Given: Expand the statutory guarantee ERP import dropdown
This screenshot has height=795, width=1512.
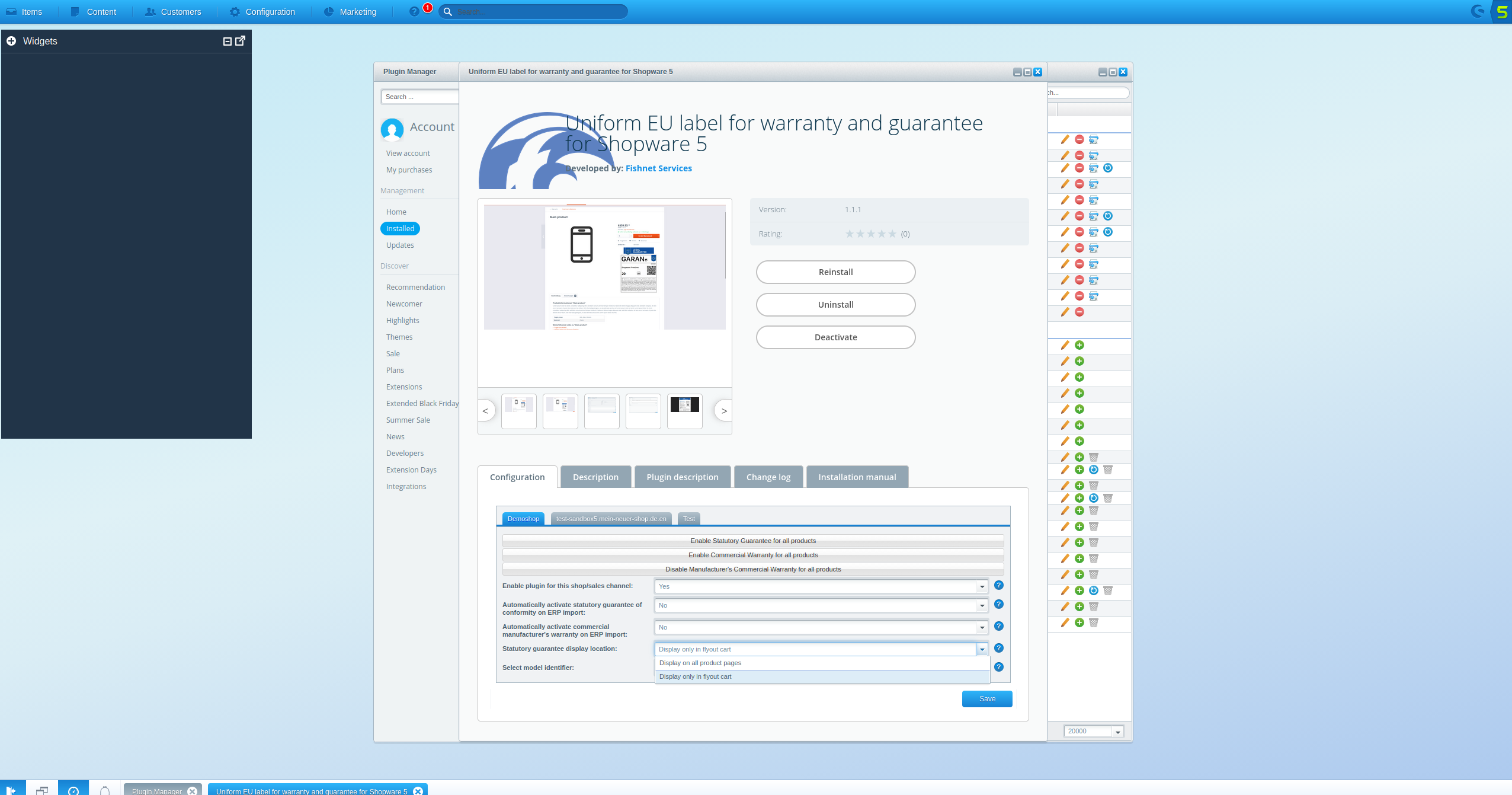Looking at the screenshot, I should point(982,605).
